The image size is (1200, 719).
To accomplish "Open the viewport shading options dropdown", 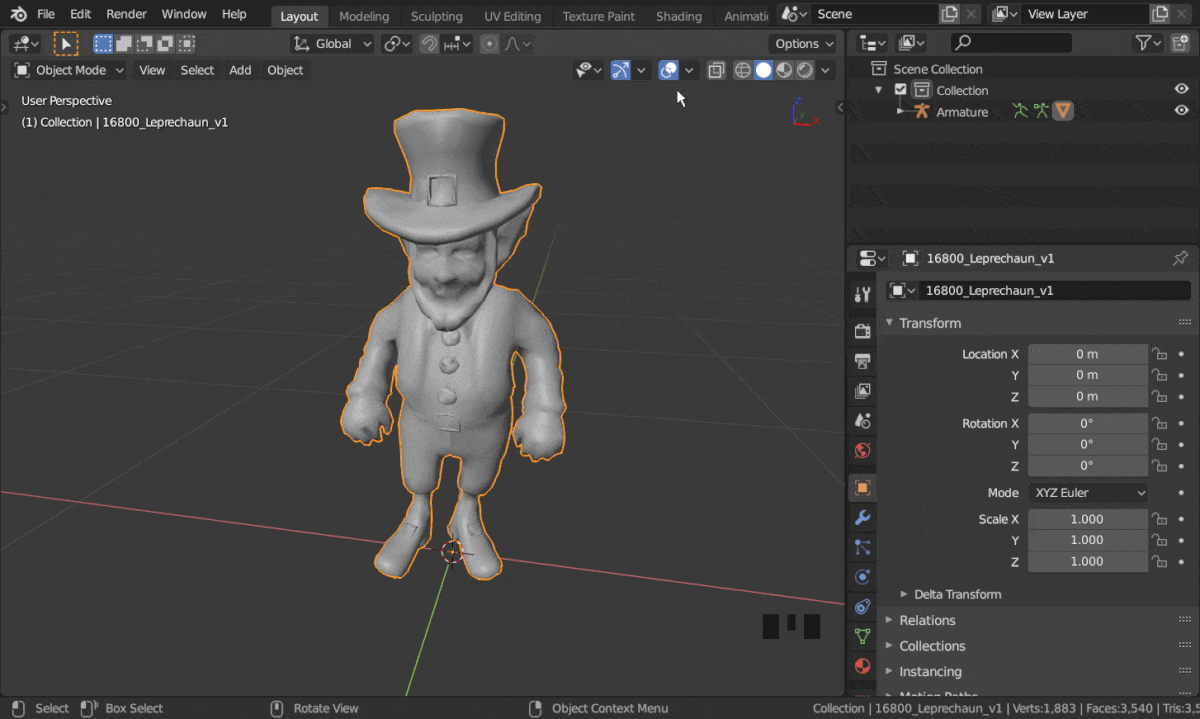I will (826, 70).
